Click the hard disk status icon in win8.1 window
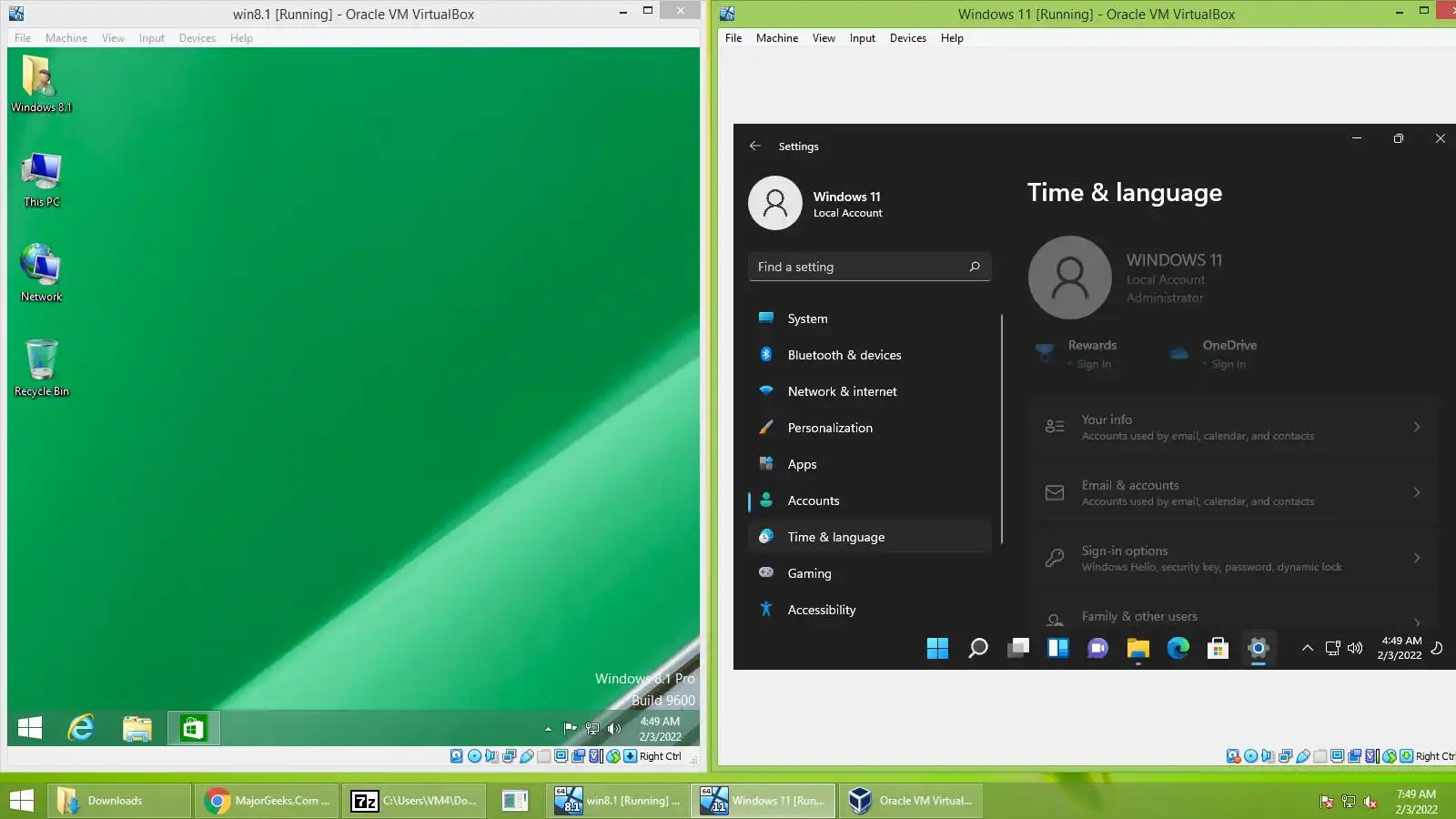This screenshot has height=819, width=1456. (457, 756)
